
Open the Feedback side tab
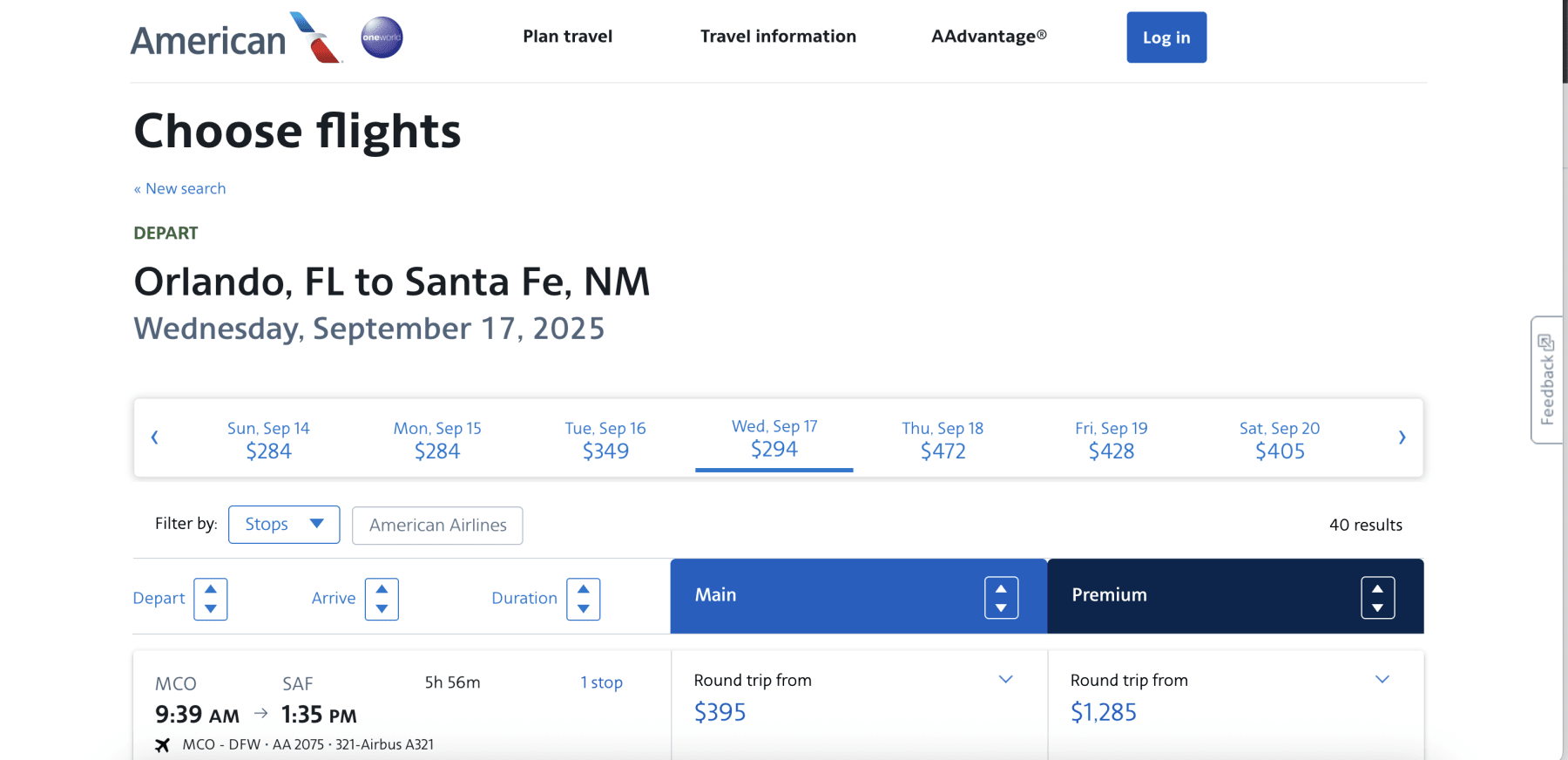pyautogui.click(x=1547, y=380)
